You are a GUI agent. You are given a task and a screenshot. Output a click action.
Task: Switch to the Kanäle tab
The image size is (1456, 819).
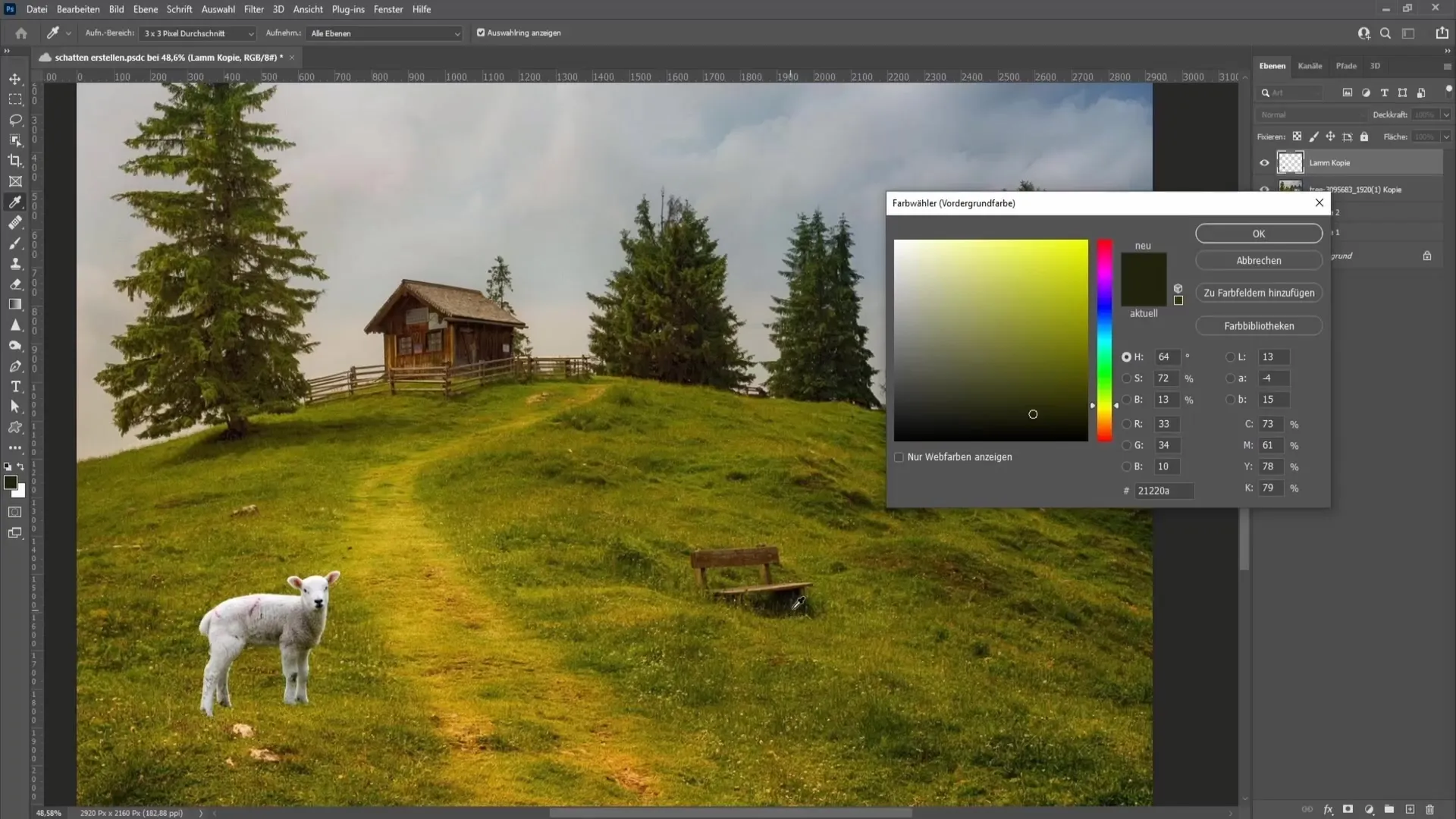pyautogui.click(x=1311, y=65)
